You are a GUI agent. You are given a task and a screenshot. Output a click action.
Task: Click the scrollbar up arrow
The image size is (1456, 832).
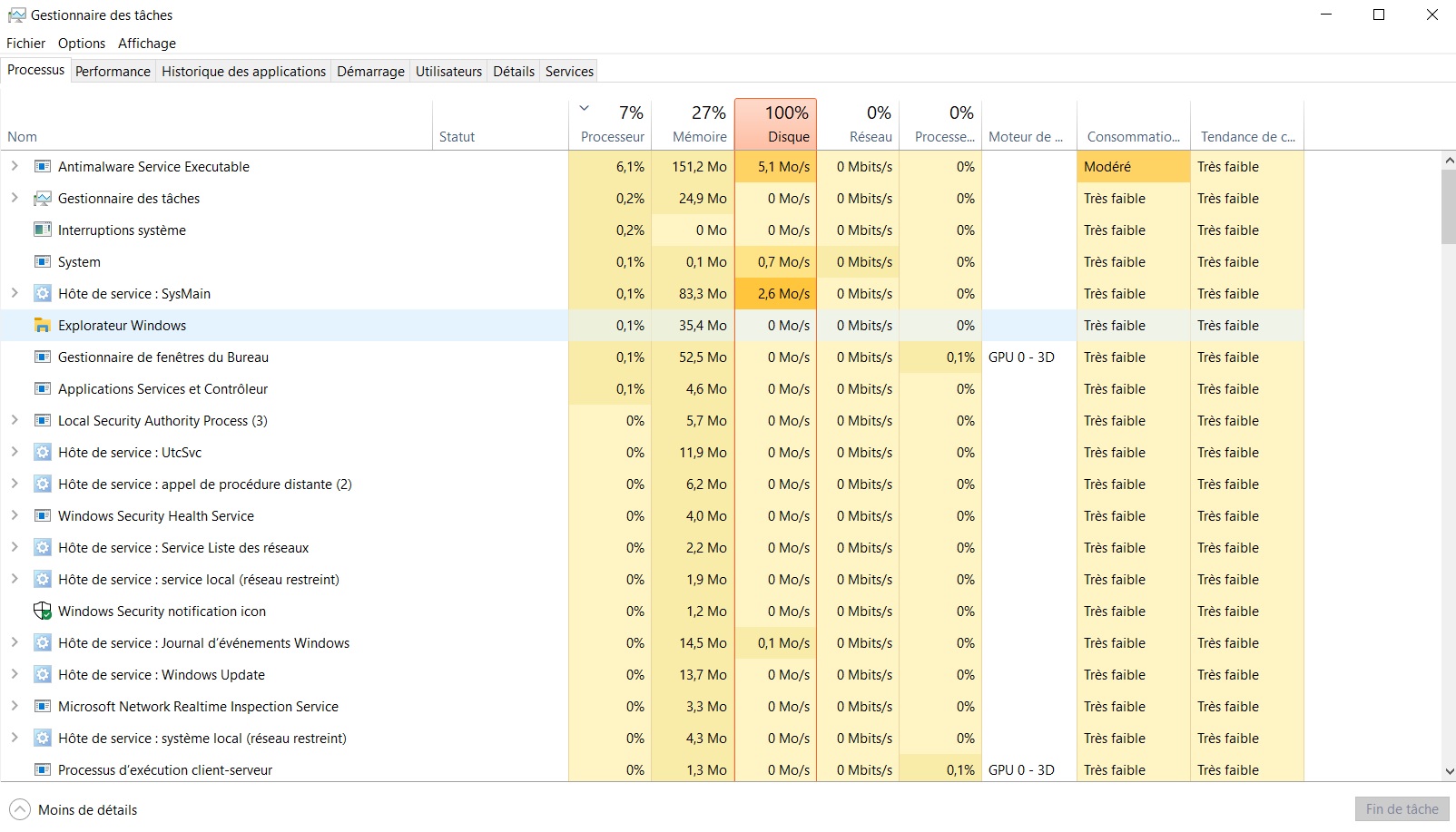1448,160
